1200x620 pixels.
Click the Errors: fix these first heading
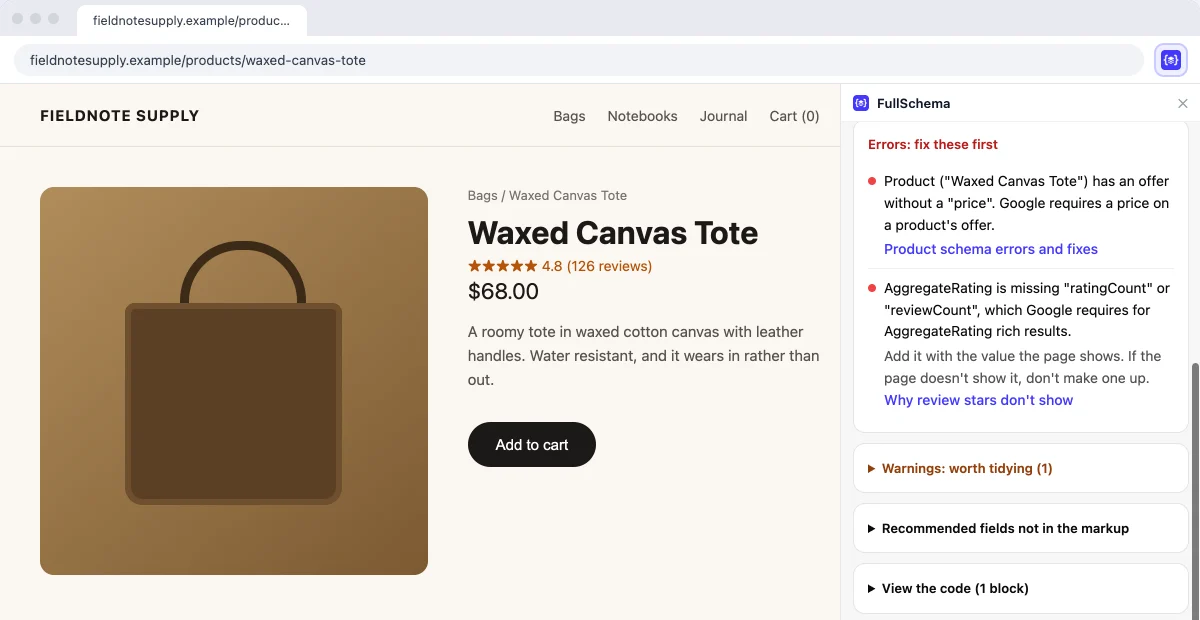coord(933,144)
